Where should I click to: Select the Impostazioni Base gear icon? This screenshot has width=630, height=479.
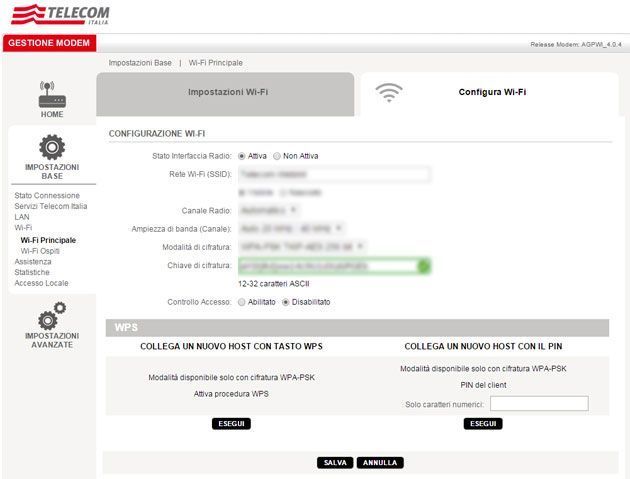coord(52,147)
